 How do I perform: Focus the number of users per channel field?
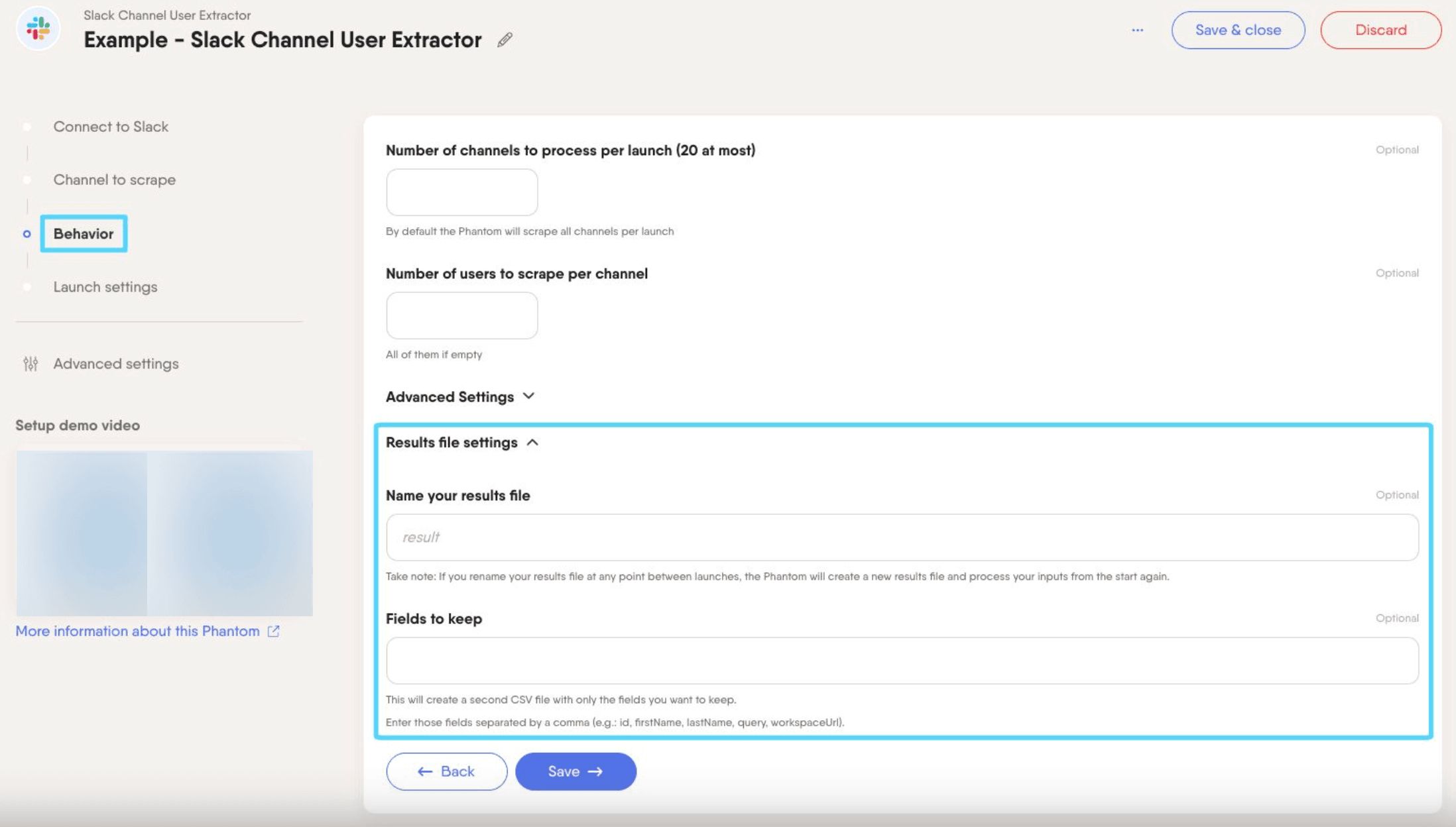pos(462,315)
